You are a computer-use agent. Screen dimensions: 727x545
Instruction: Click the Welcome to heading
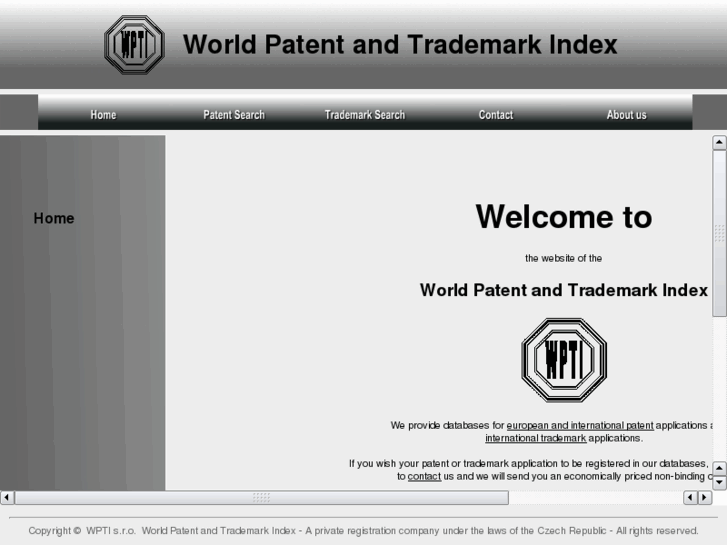coord(564,217)
